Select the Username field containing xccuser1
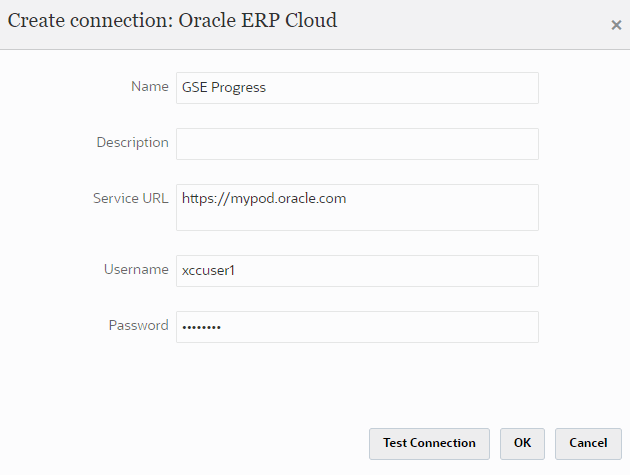This screenshot has height=475, width=630. click(x=357, y=271)
